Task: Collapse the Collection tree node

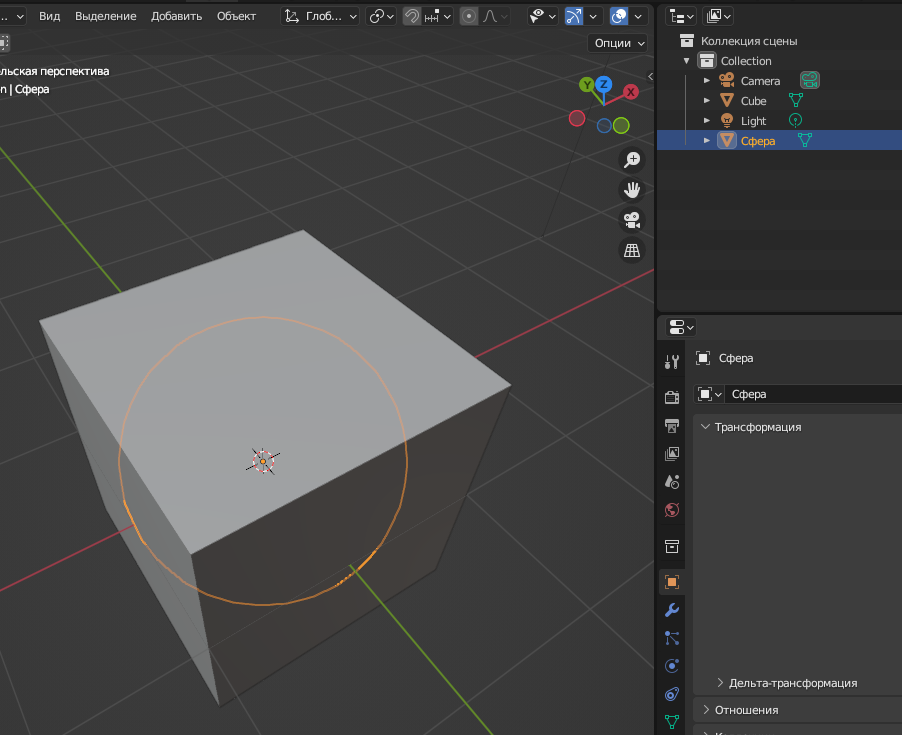Action: pyautogui.click(x=686, y=61)
